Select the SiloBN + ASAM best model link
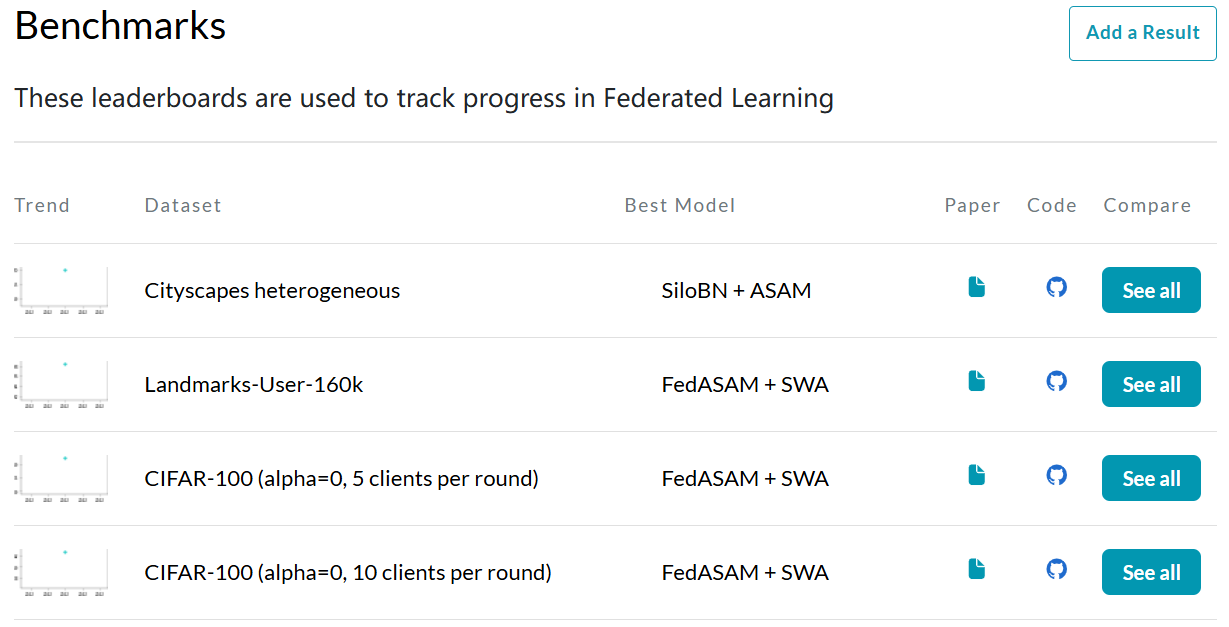This screenshot has width=1229, height=627. point(736,291)
